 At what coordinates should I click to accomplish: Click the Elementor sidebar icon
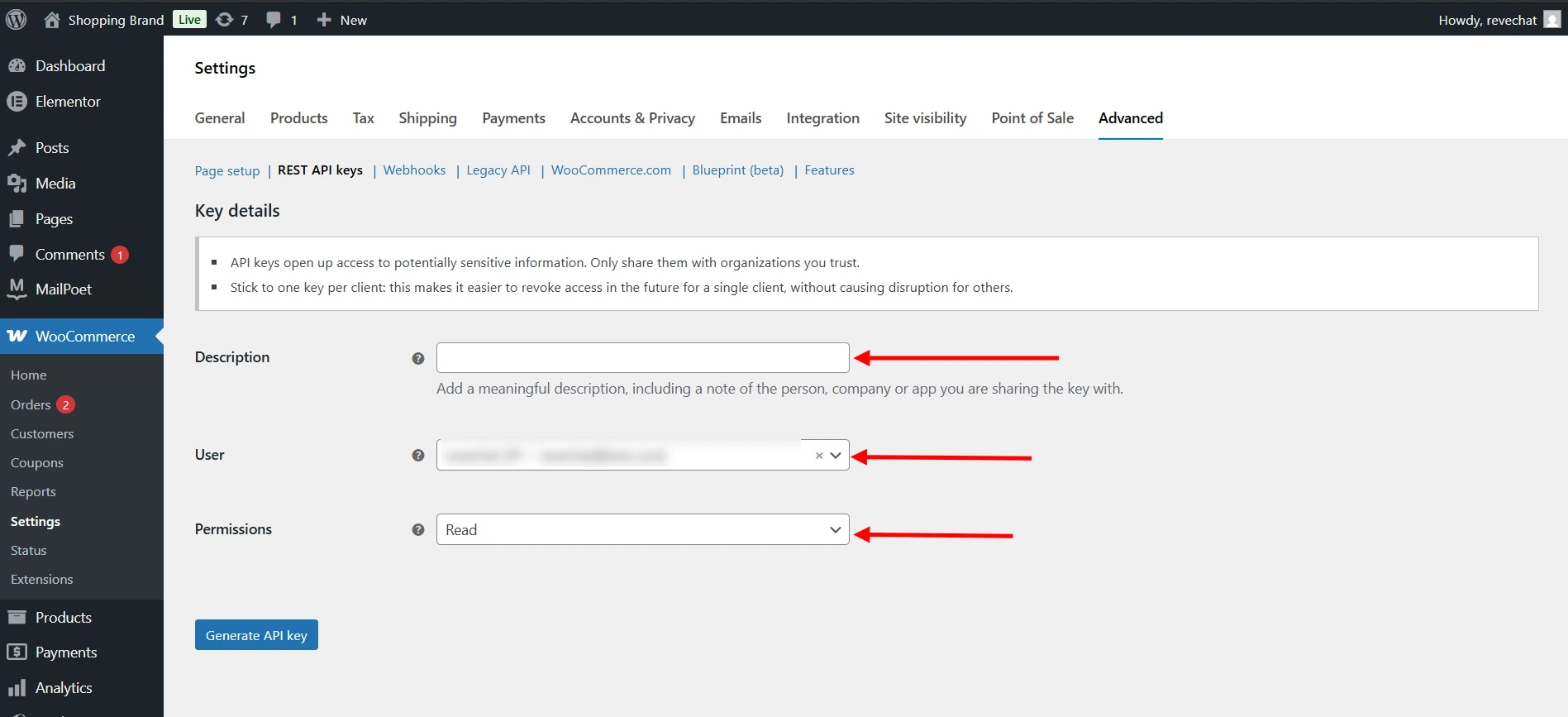[x=17, y=102]
